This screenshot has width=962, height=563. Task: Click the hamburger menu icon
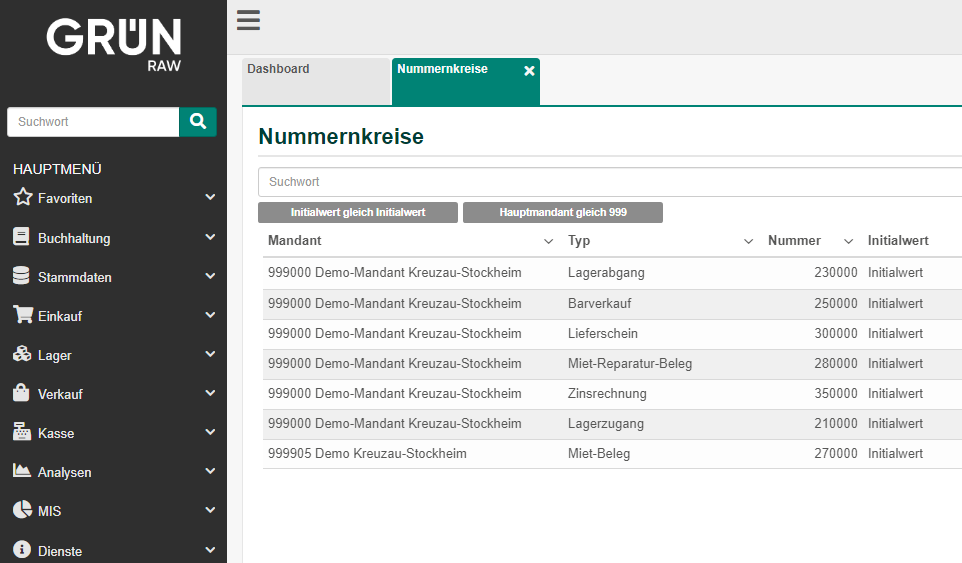248,20
